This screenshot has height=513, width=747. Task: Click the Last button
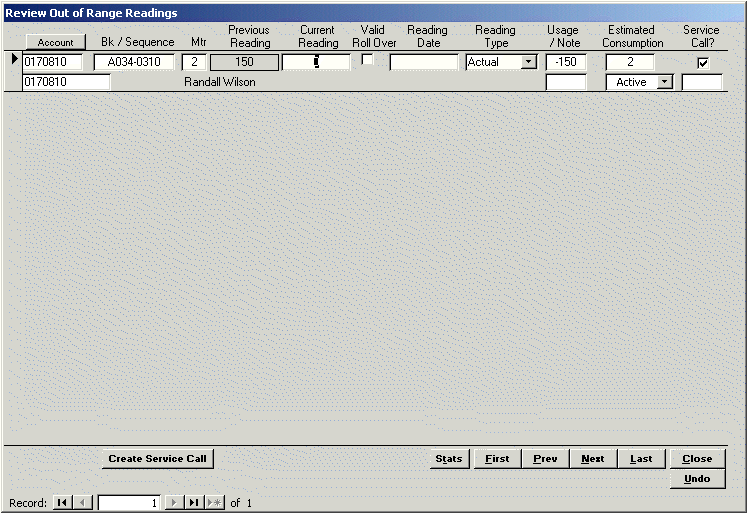(x=641, y=459)
